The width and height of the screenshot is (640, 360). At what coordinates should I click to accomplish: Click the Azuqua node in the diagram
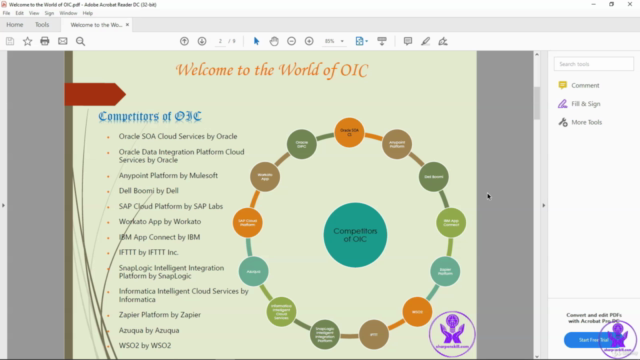(253, 271)
